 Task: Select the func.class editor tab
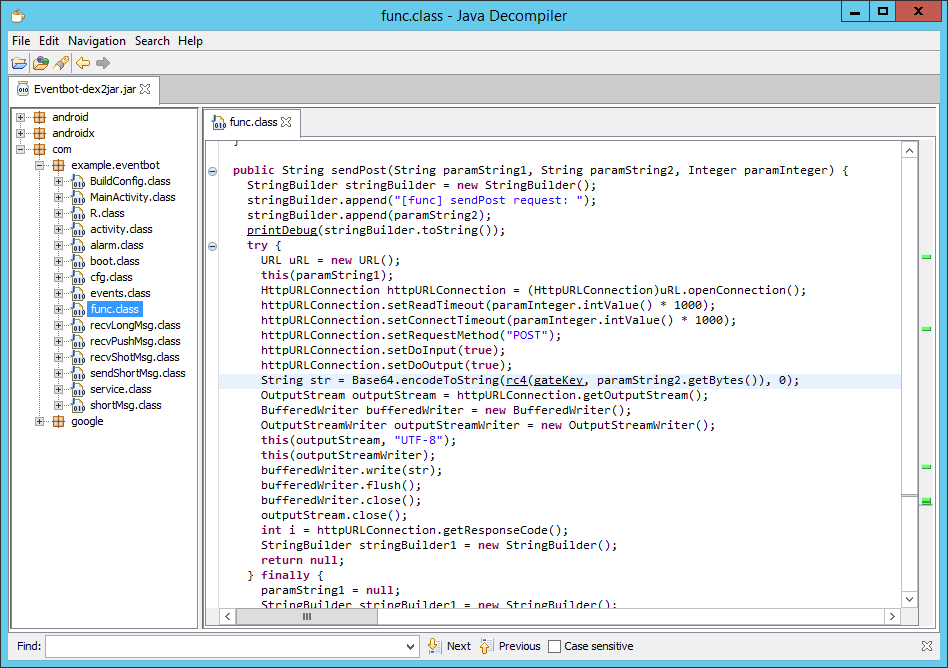coord(253,122)
